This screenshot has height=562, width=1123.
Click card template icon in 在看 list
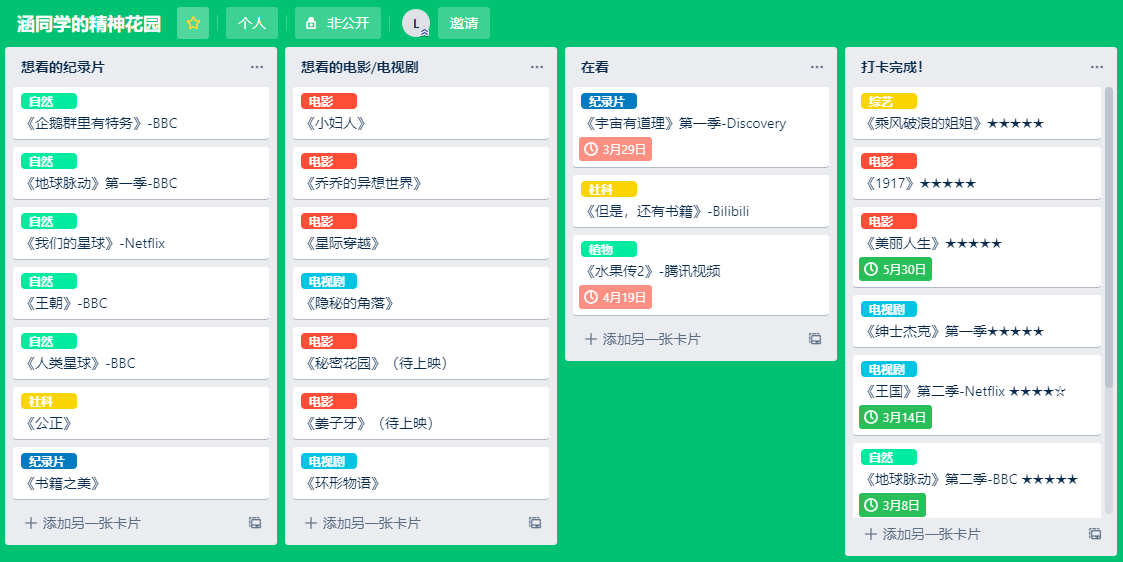pos(815,339)
